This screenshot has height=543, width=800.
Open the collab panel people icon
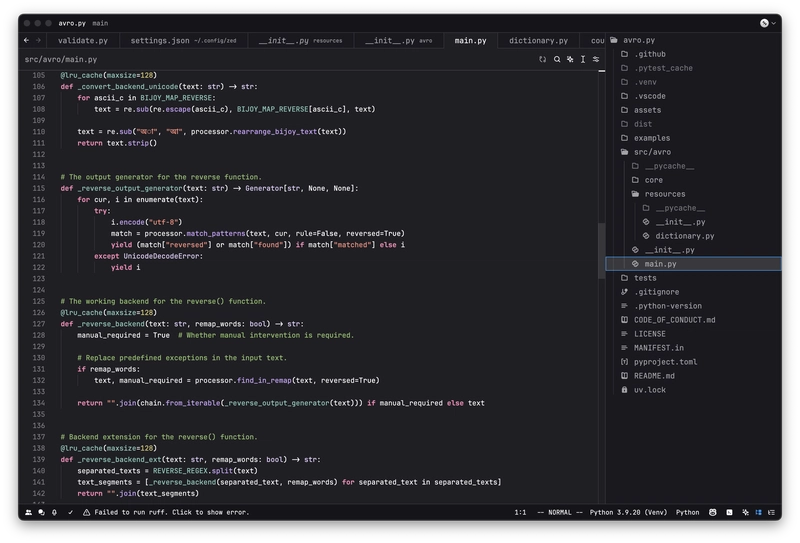pyautogui.click(x=29, y=512)
